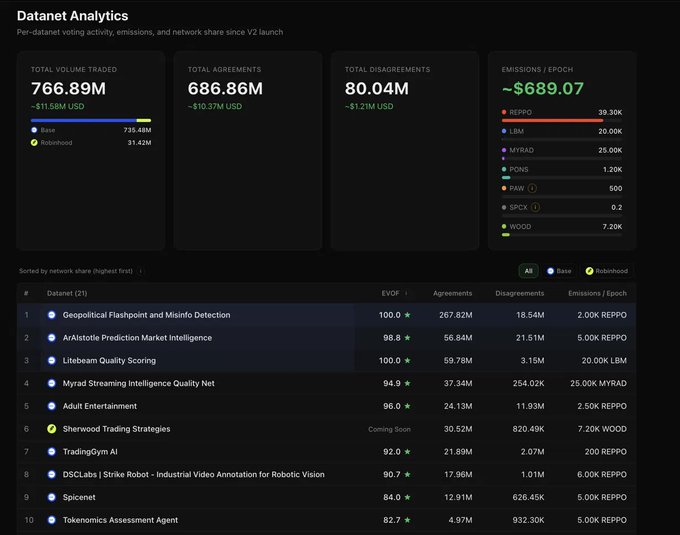The height and width of the screenshot is (535, 680).
Task: Click Robinhood icon for Sherwood Trading Strategies
Action: pyautogui.click(x=52, y=429)
